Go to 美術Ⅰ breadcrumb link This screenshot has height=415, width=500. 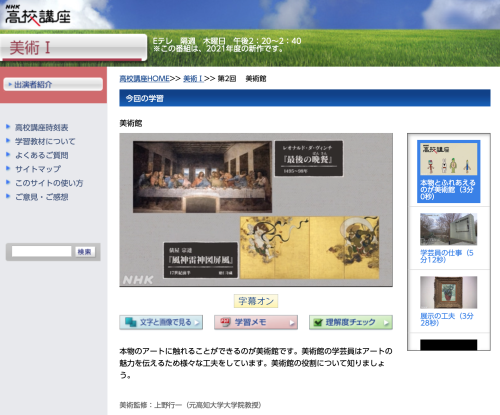[x=193, y=79]
